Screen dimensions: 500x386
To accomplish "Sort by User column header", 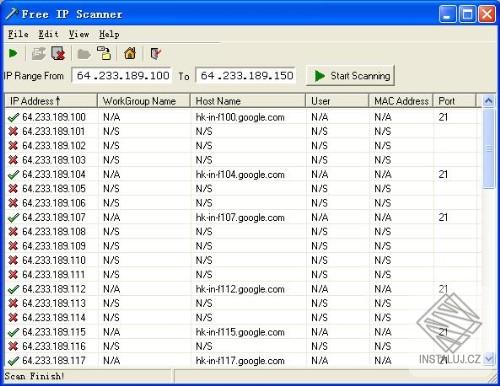I will click(x=337, y=101).
